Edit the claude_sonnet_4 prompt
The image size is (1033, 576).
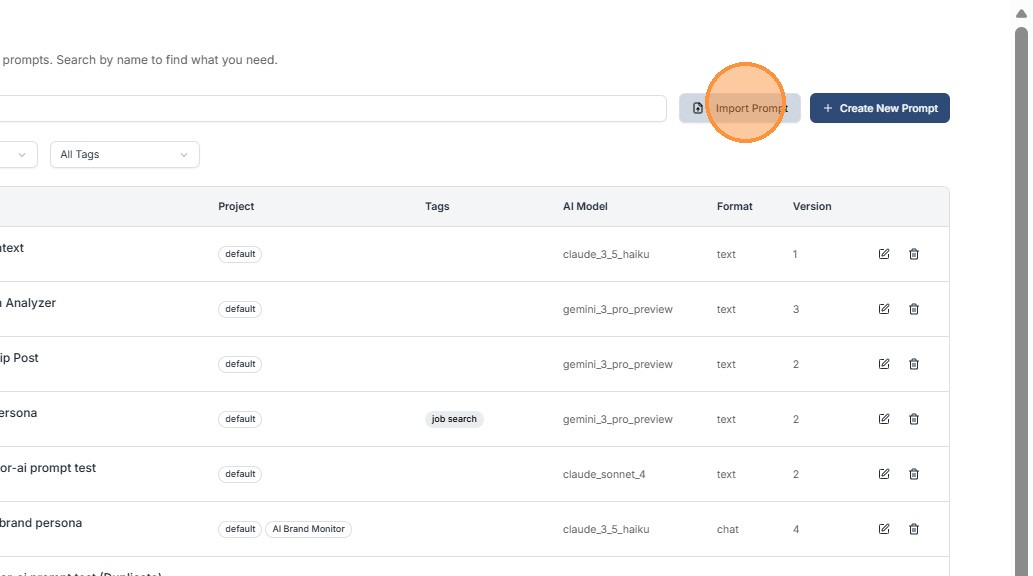pos(884,474)
